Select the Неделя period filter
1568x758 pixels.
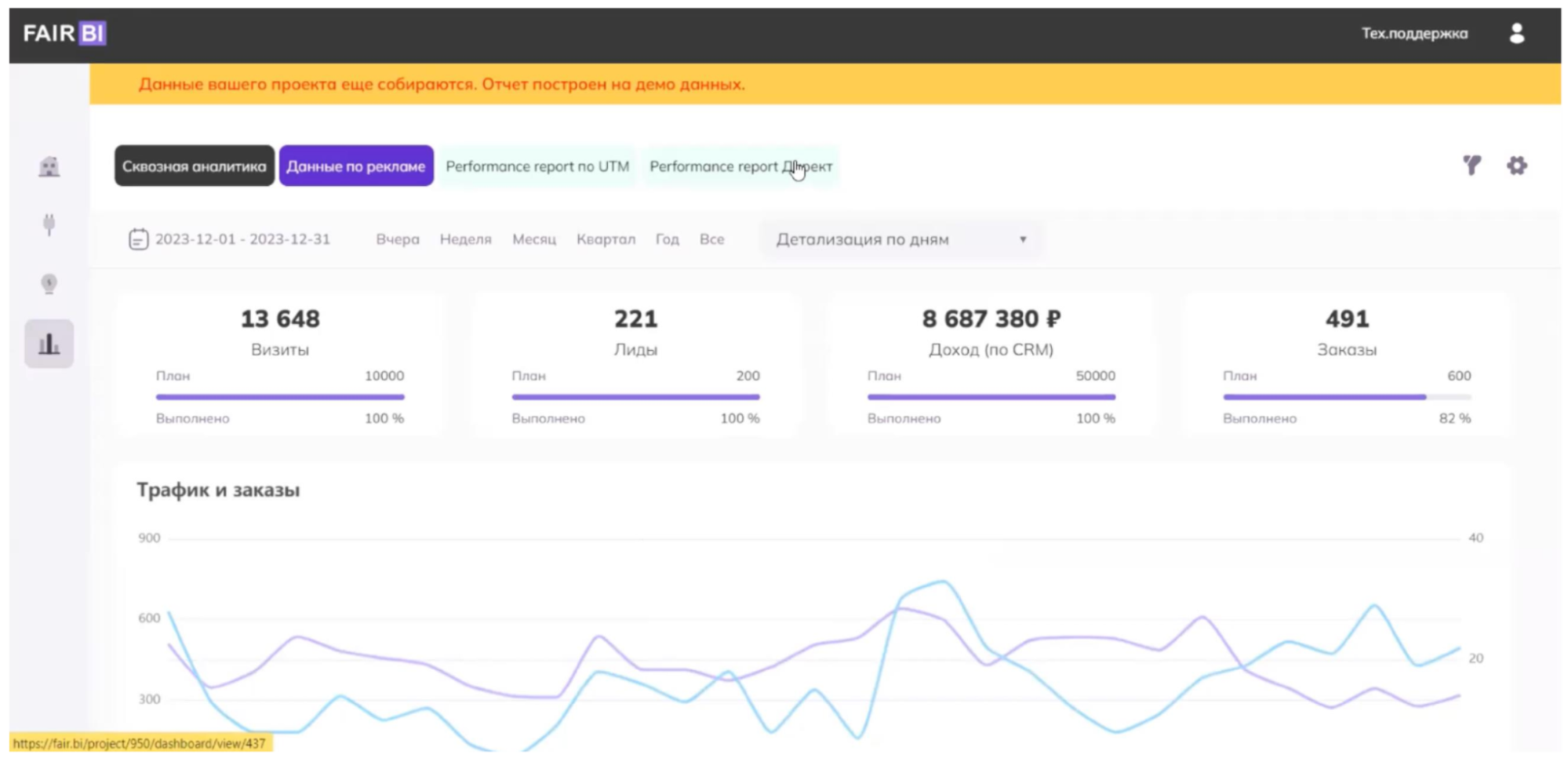tap(465, 239)
